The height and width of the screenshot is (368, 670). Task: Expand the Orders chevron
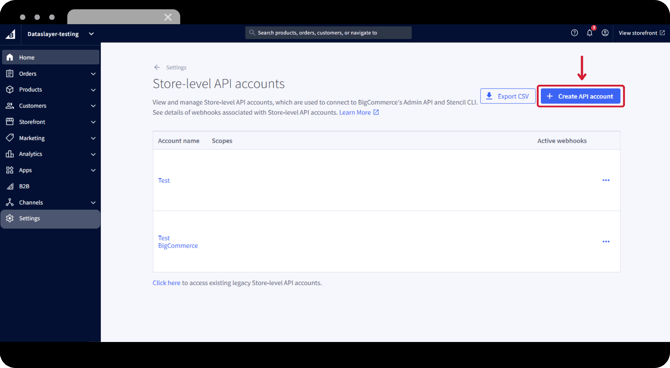93,74
